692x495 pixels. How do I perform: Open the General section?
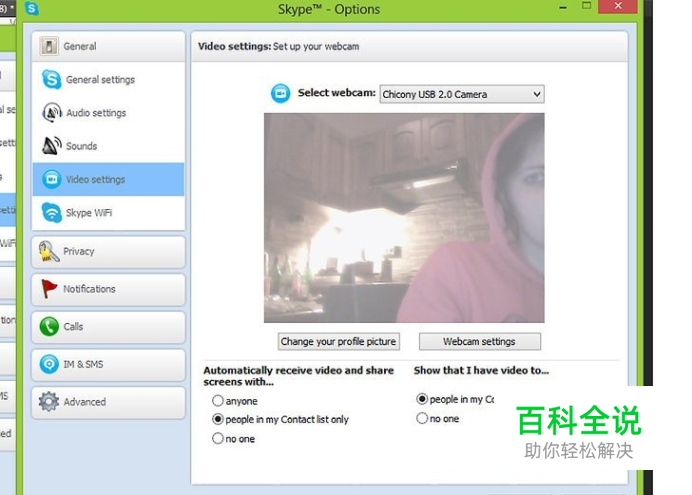click(x=109, y=46)
